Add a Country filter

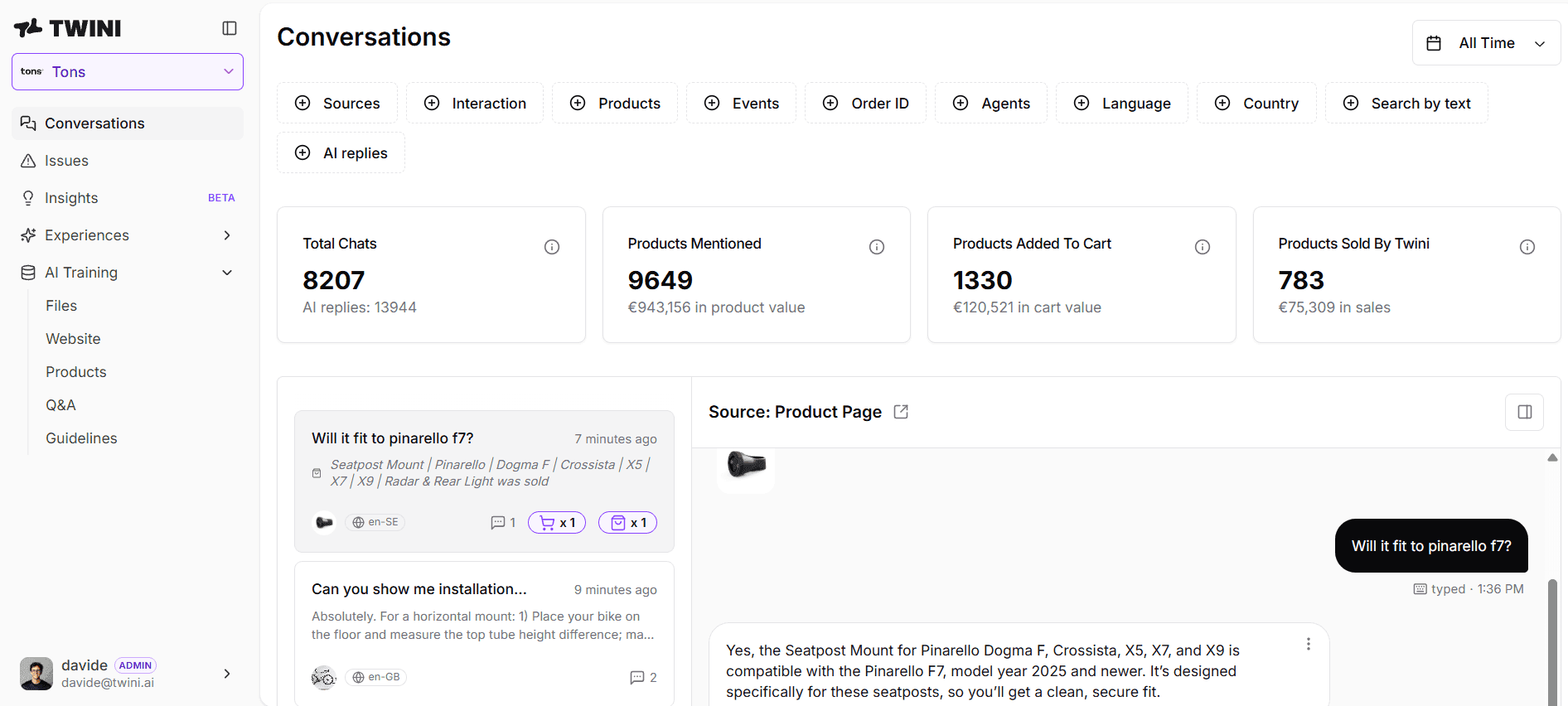click(x=1256, y=104)
